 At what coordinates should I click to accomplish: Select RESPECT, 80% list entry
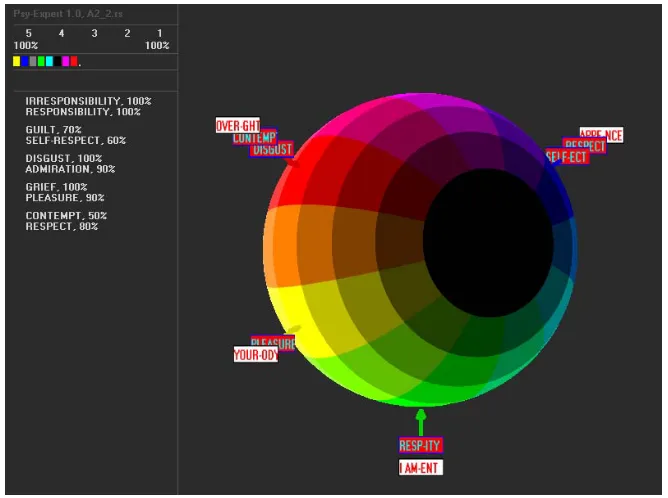tap(61, 226)
